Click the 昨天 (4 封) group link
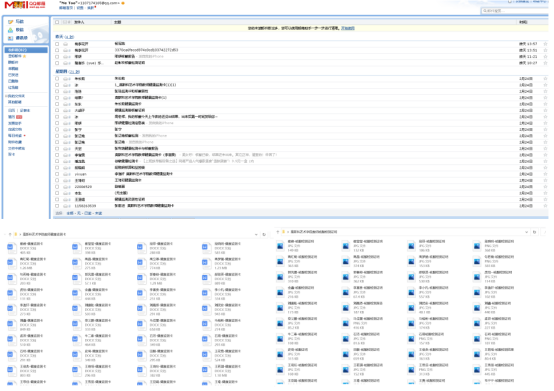 [65, 37]
